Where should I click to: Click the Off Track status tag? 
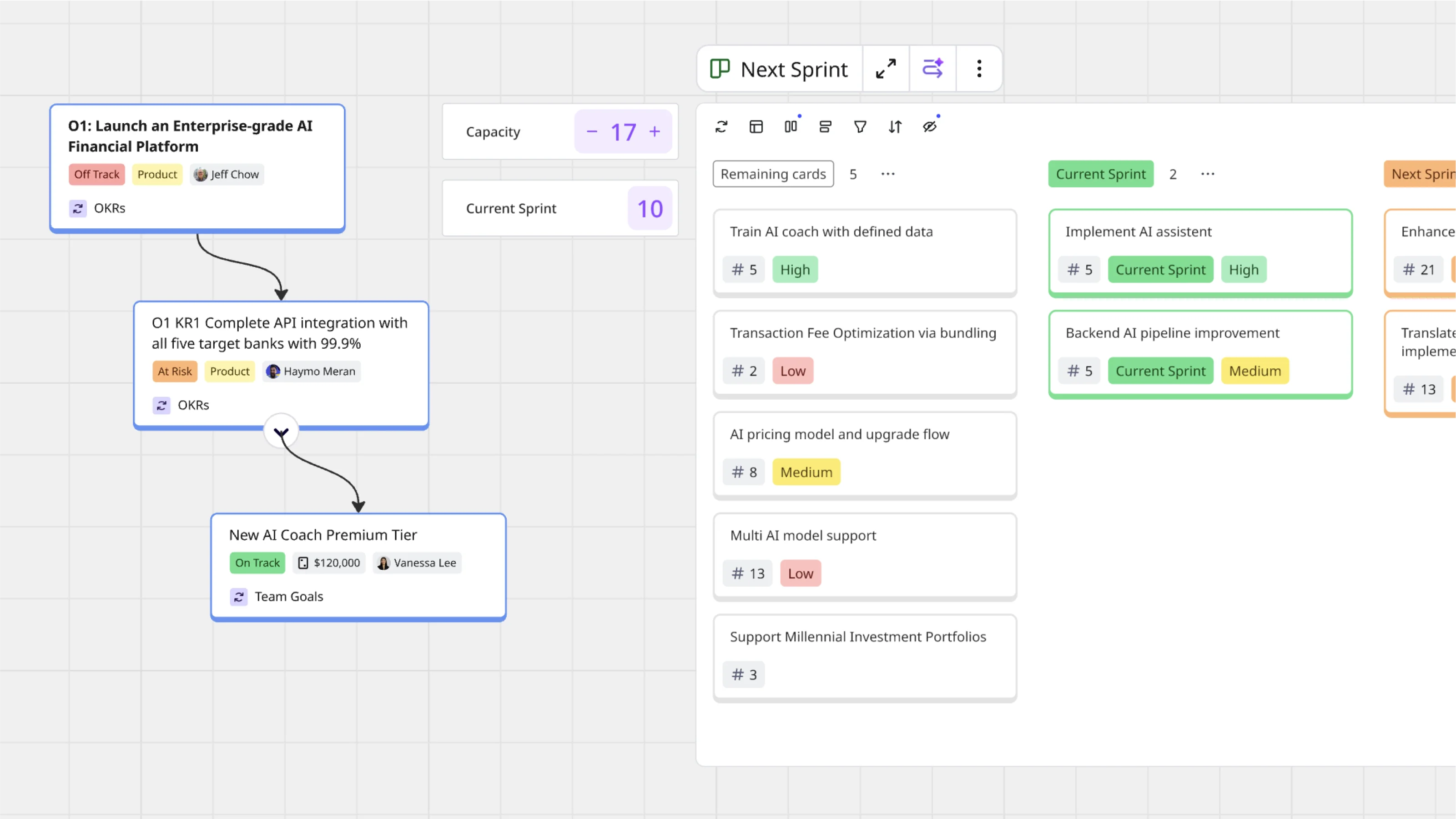[96, 174]
